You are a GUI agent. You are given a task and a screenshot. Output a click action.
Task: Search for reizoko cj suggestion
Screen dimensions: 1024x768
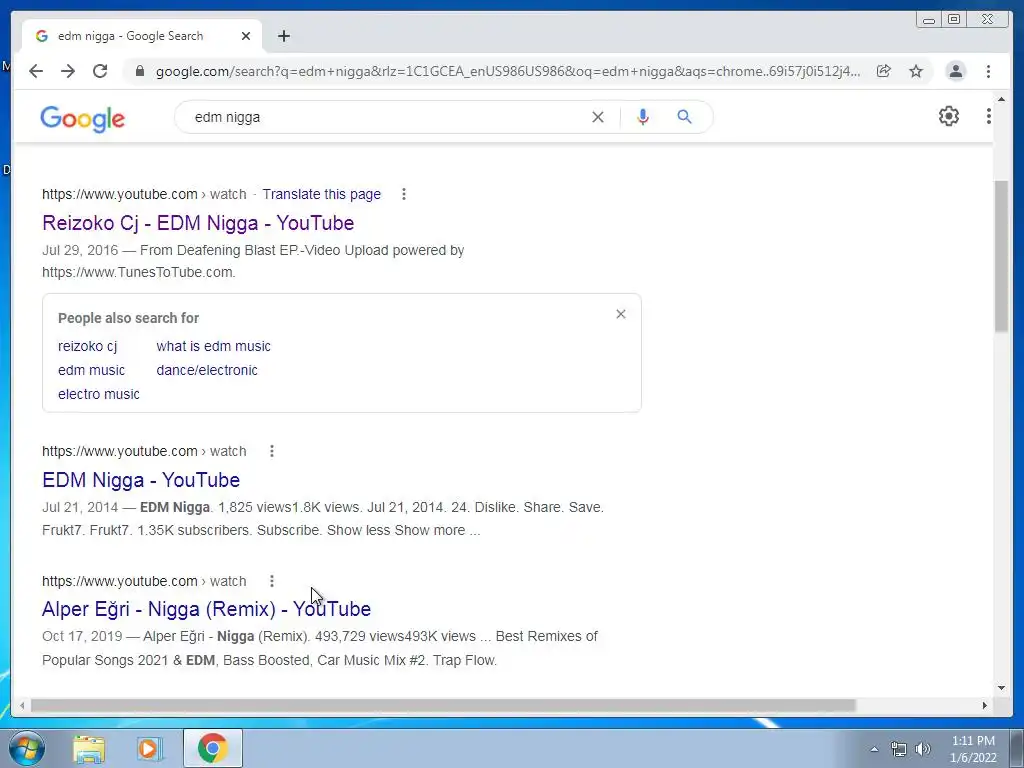88,346
